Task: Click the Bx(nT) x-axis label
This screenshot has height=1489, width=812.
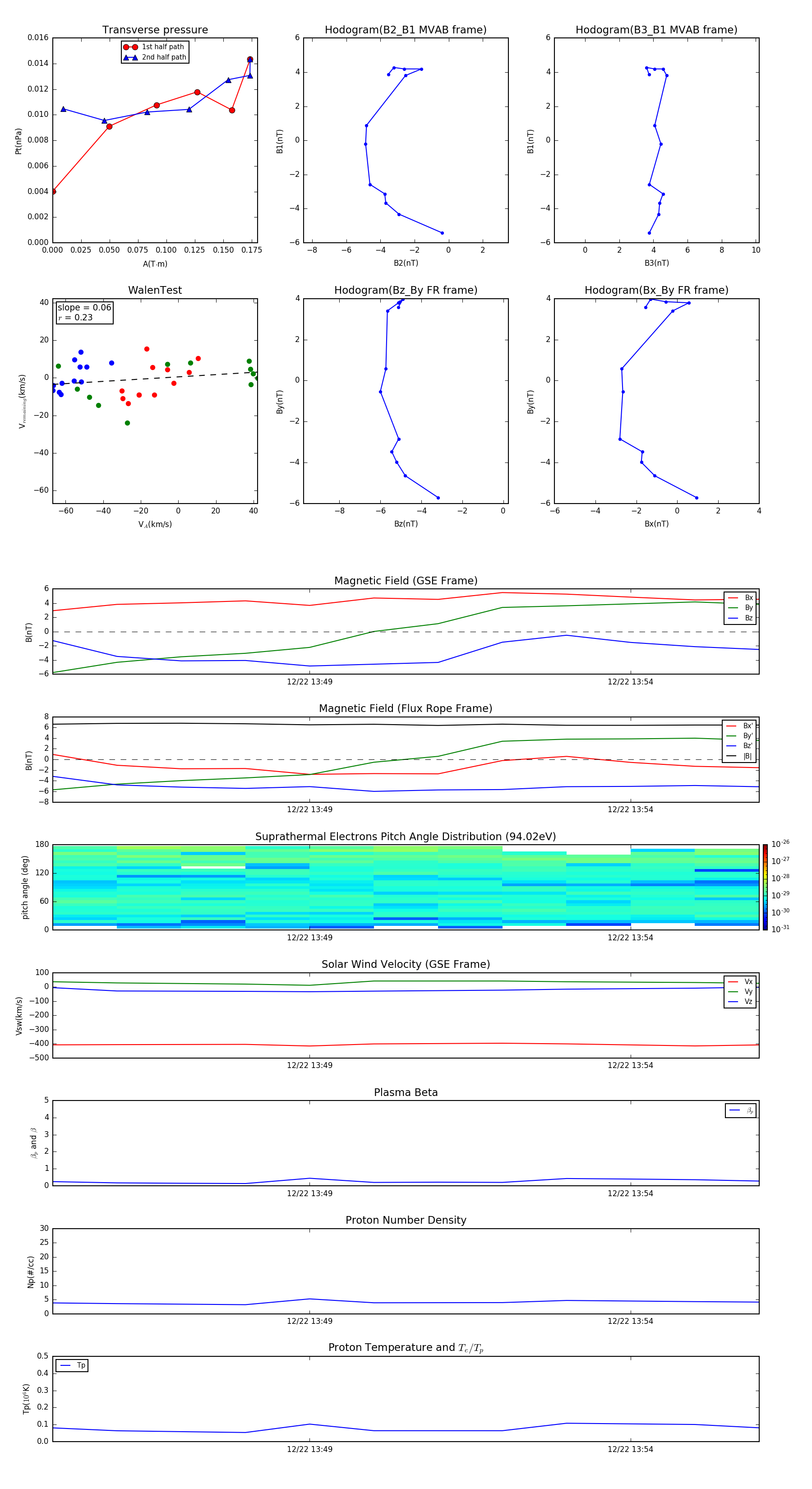Action: 656,524
